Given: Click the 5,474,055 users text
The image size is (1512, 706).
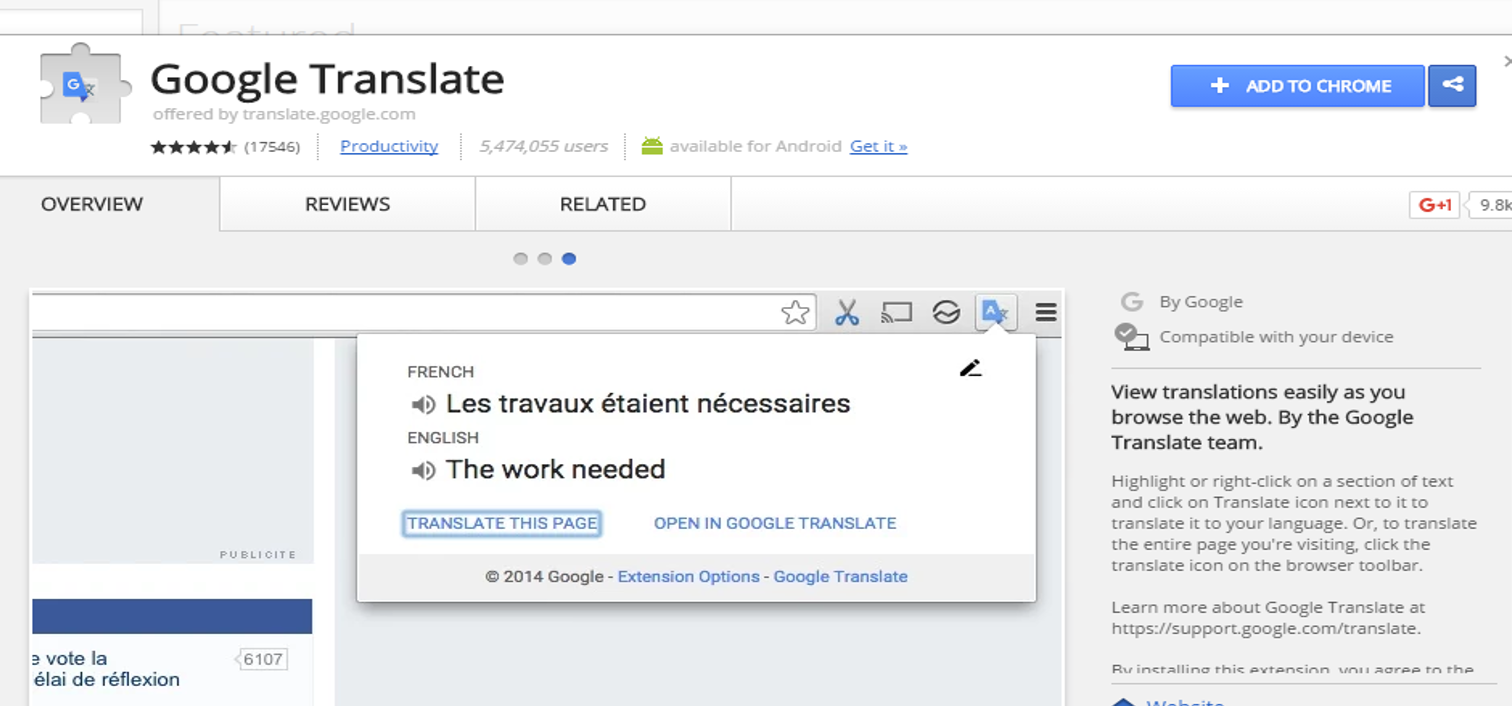Looking at the screenshot, I should point(543,146).
